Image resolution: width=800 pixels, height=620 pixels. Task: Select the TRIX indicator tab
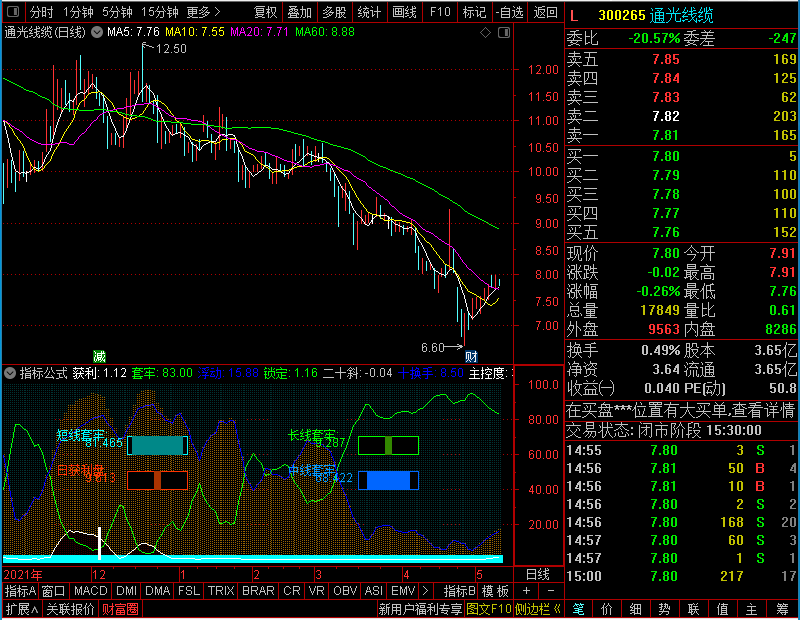[220, 591]
